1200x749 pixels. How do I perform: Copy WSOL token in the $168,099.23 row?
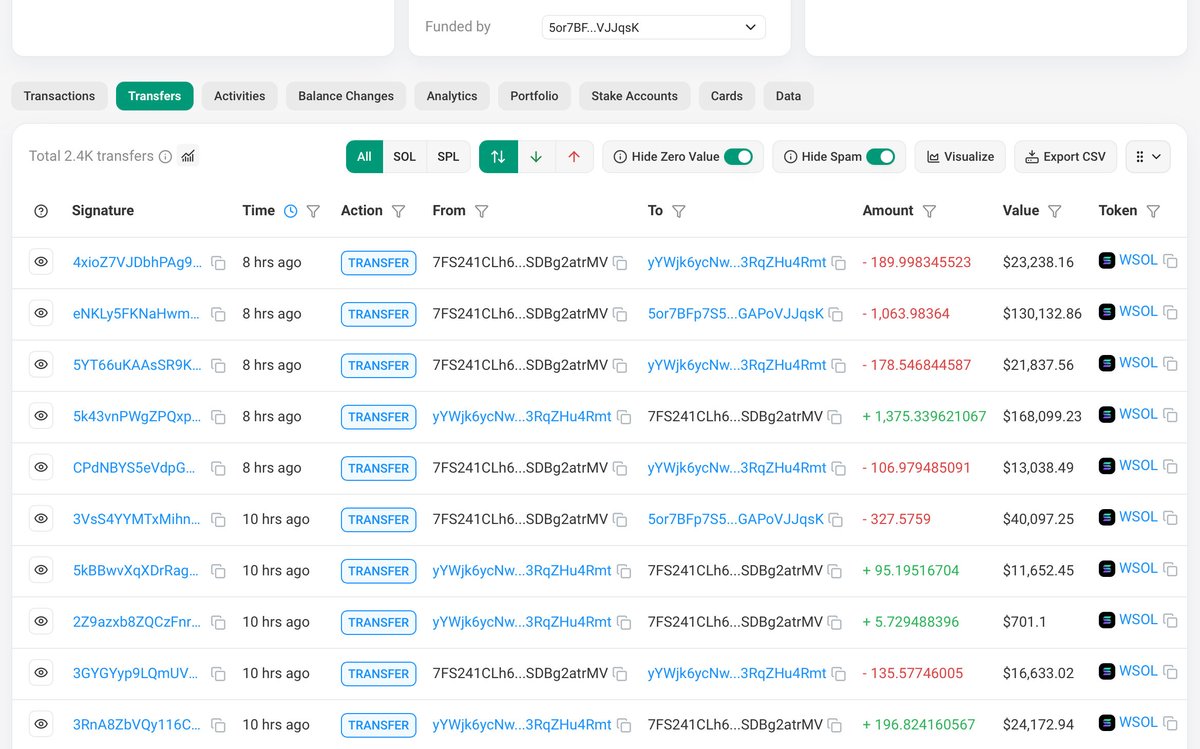pyautogui.click(x=1170, y=415)
